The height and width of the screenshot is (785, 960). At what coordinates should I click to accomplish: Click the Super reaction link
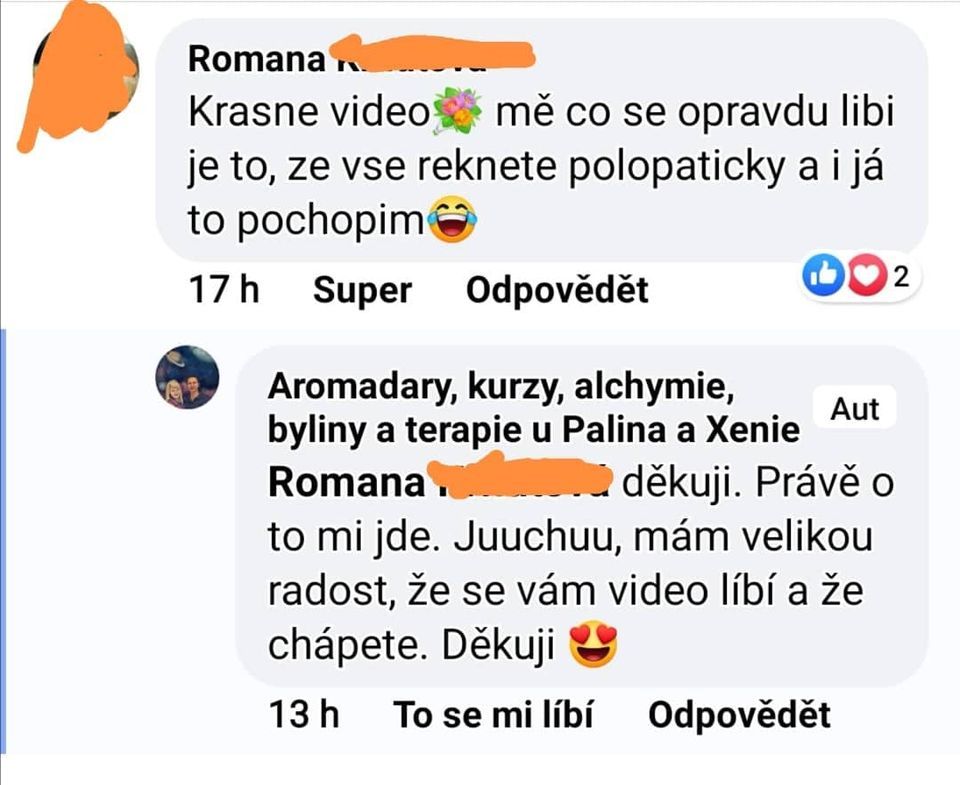(x=362, y=290)
